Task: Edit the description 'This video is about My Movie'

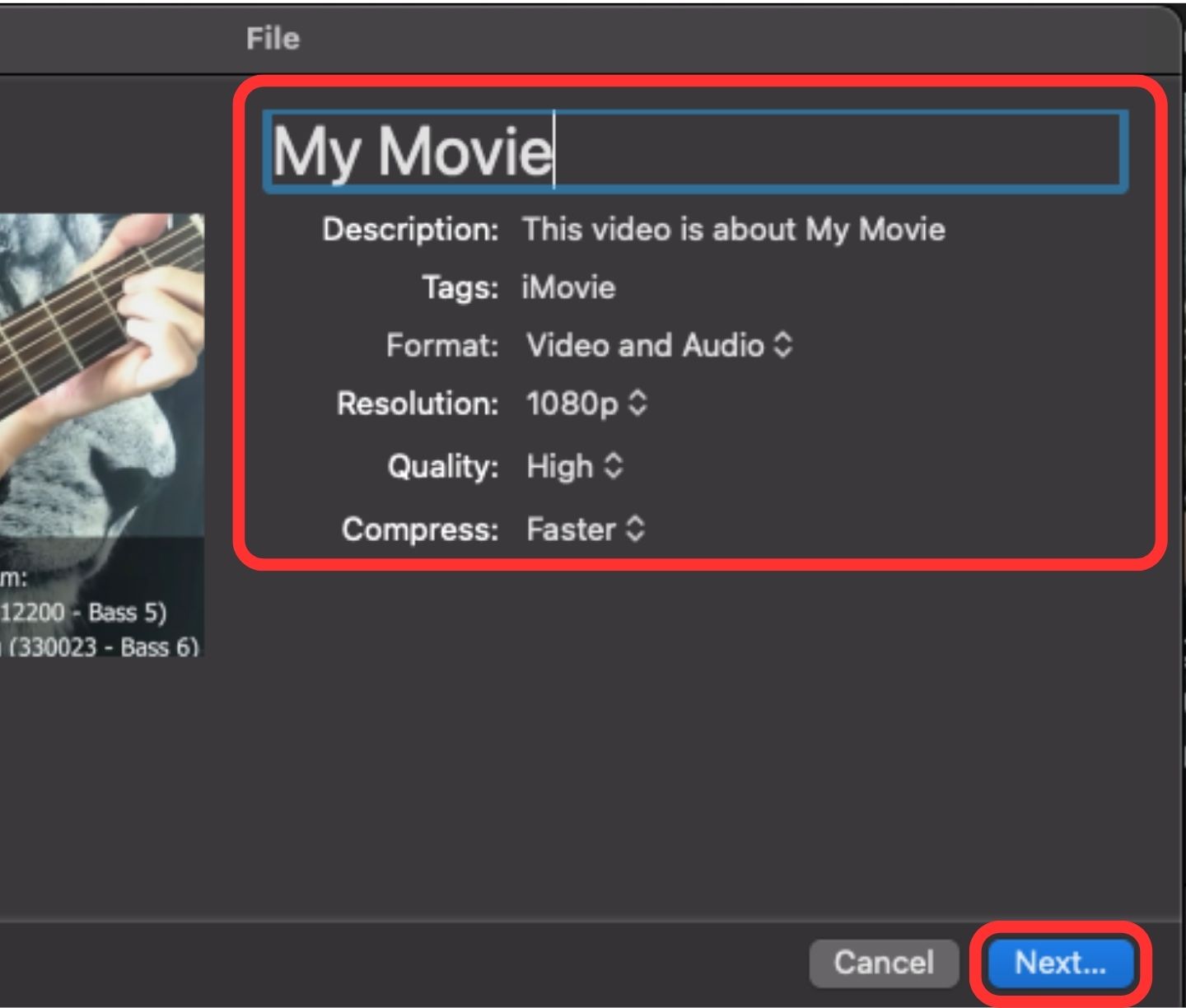Action: tap(734, 229)
